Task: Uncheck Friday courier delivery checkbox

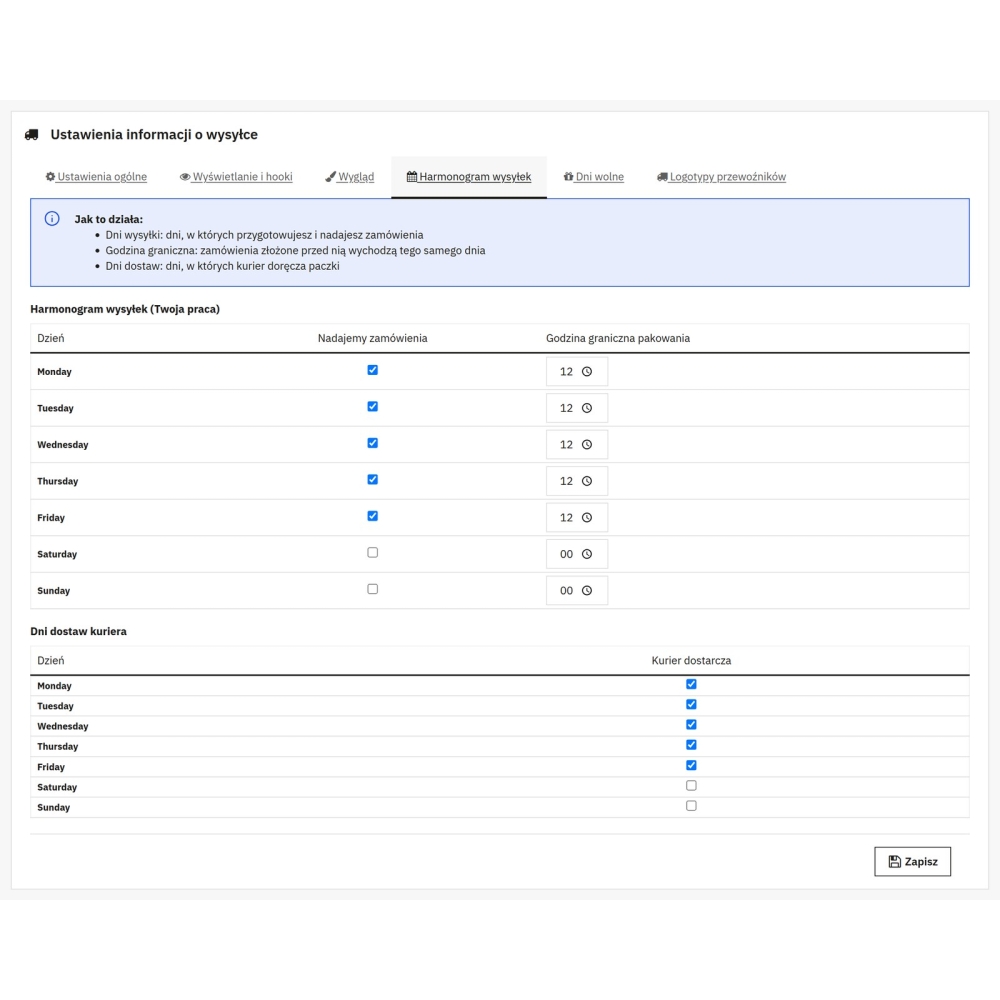Action: click(691, 765)
